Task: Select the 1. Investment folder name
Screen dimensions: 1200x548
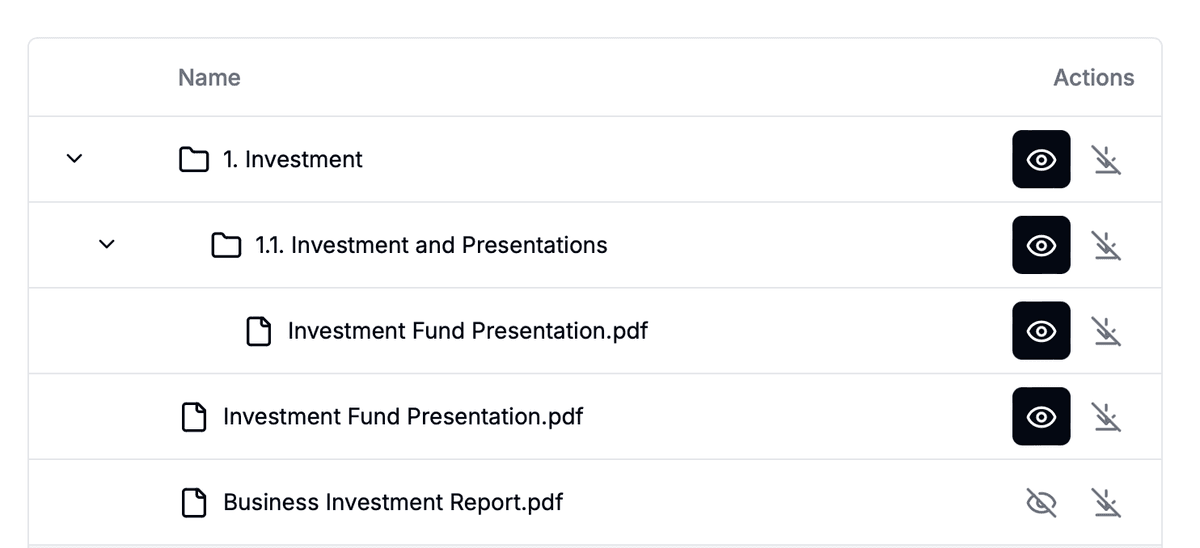Action: click(293, 160)
